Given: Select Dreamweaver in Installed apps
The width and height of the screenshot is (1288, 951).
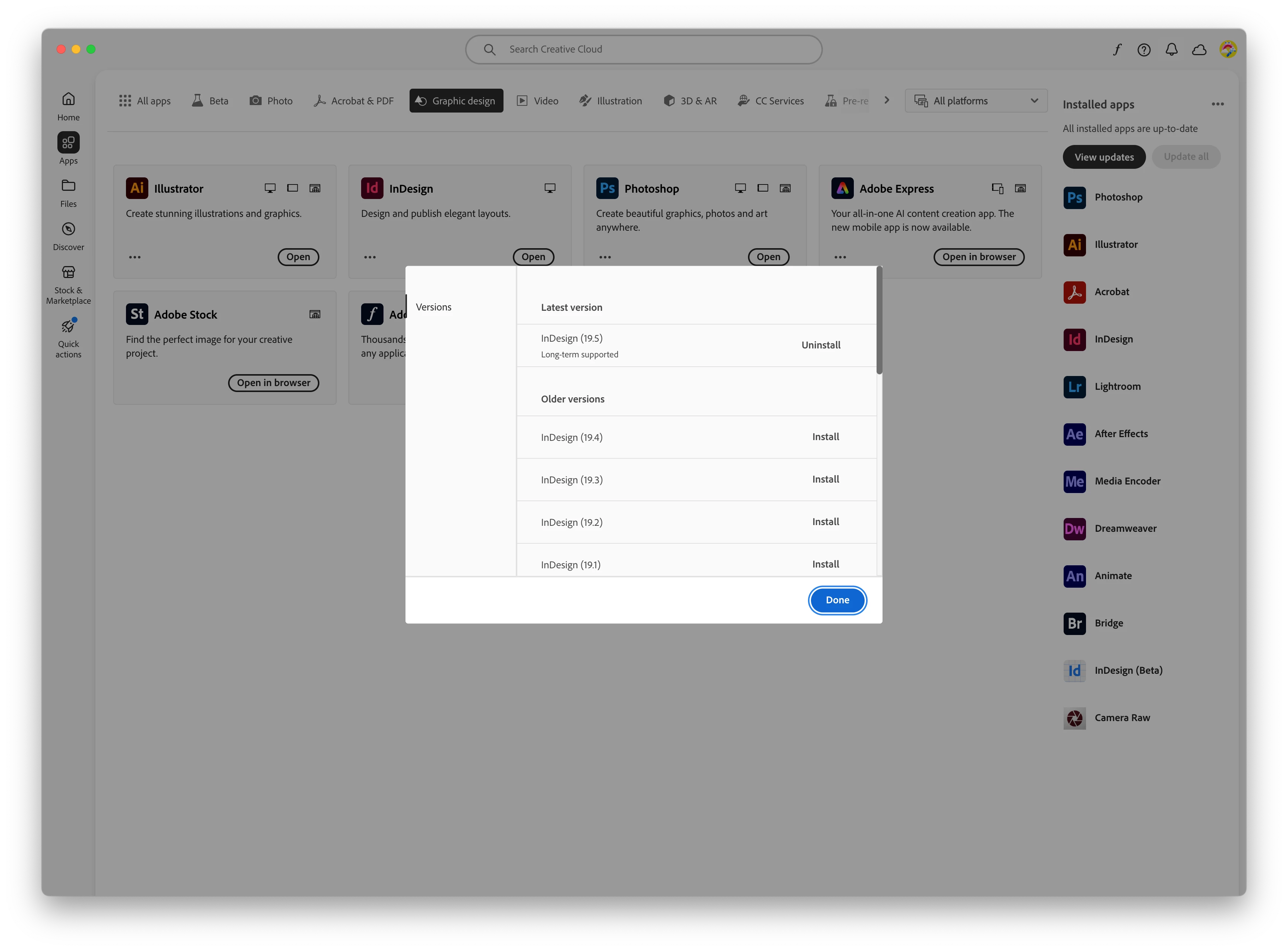Looking at the screenshot, I should tap(1110, 528).
